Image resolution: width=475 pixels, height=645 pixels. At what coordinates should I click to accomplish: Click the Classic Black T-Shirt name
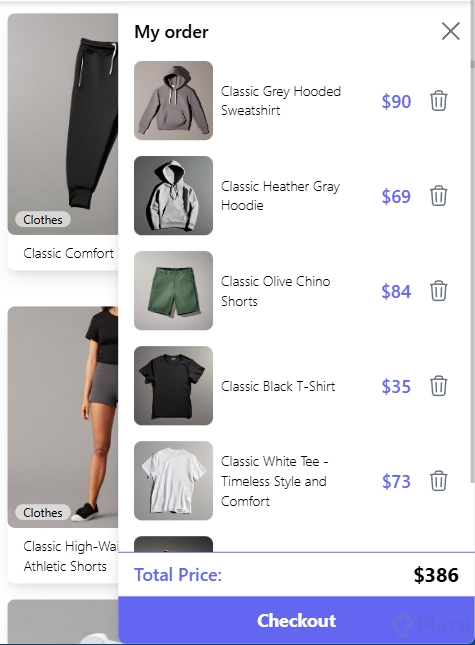pos(278,386)
